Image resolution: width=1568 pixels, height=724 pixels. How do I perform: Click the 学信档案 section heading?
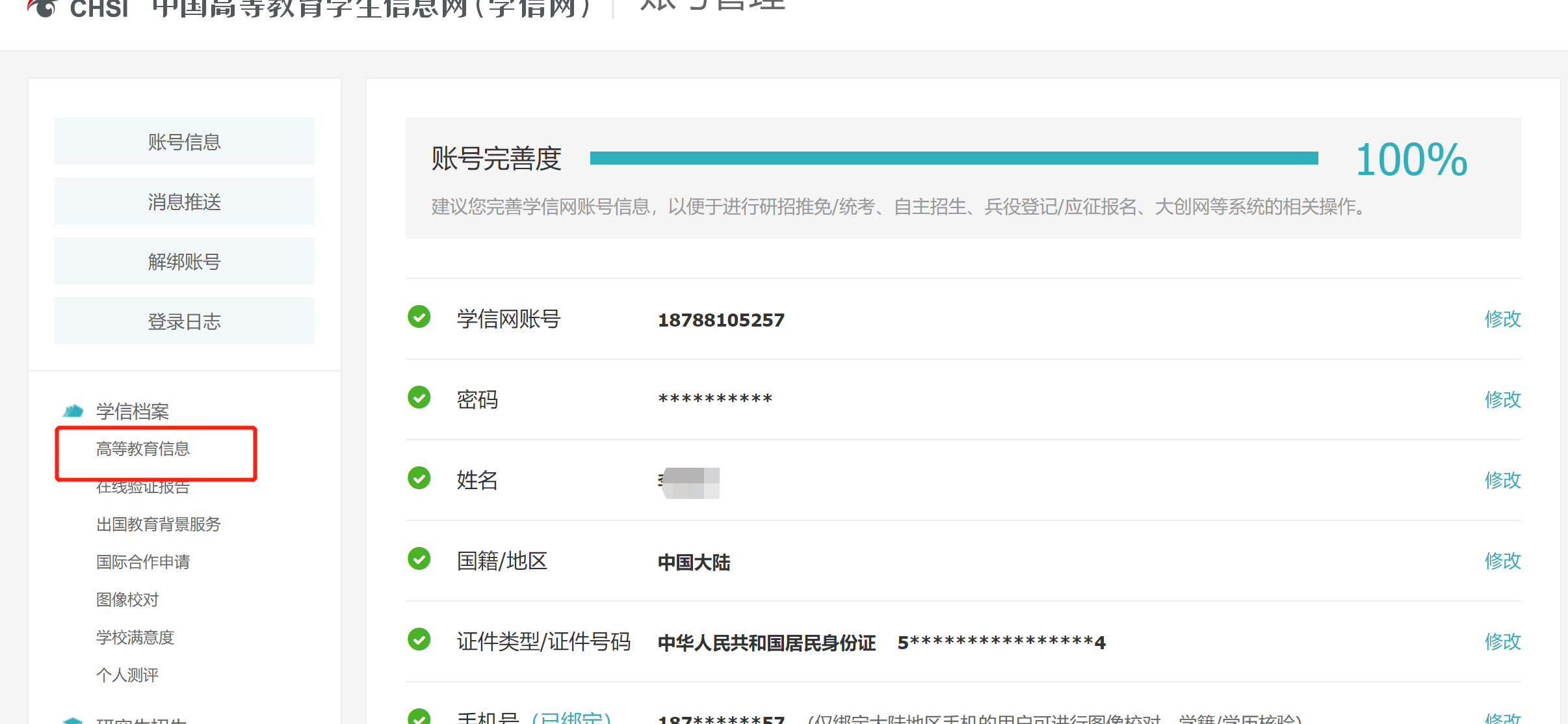tap(133, 411)
